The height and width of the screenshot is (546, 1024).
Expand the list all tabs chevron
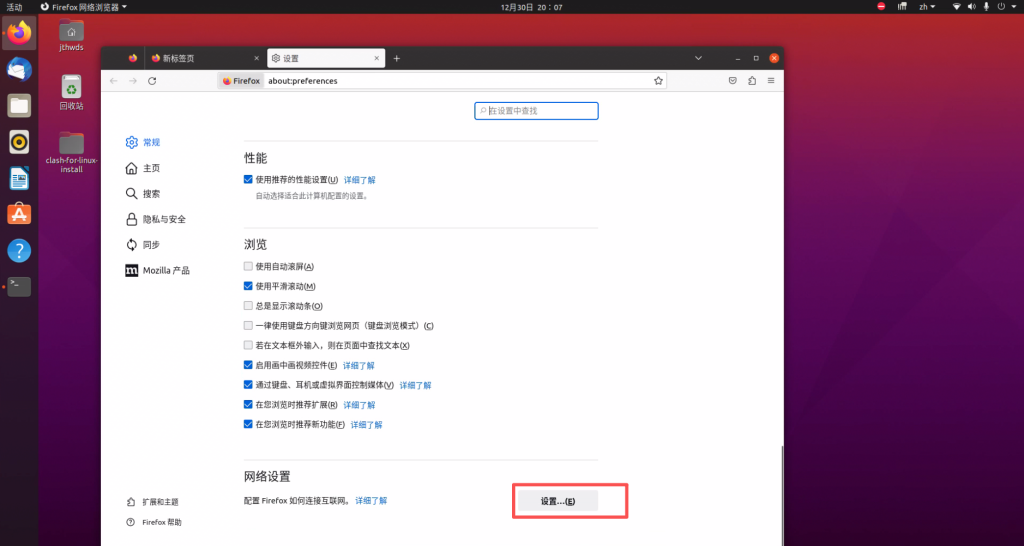[x=698, y=58]
